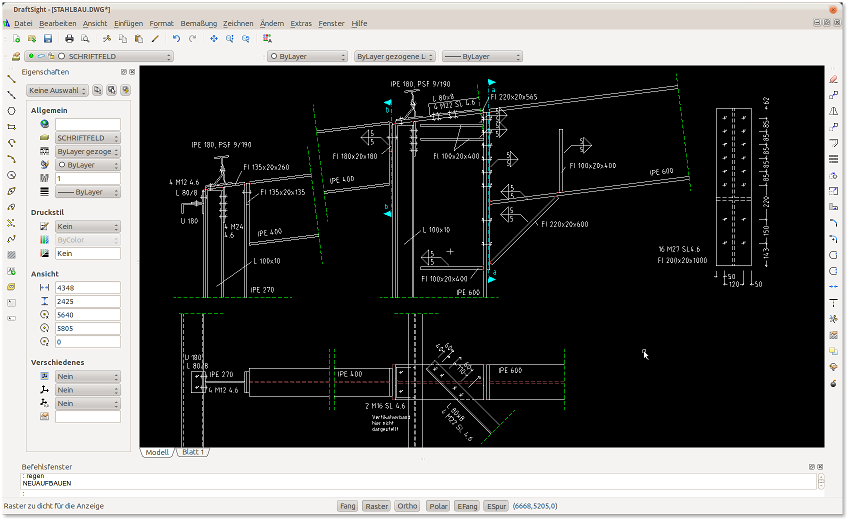Open the ByLayer color swatch dropdown in properties
Screen dimensions: 847x519
[88, 164]
